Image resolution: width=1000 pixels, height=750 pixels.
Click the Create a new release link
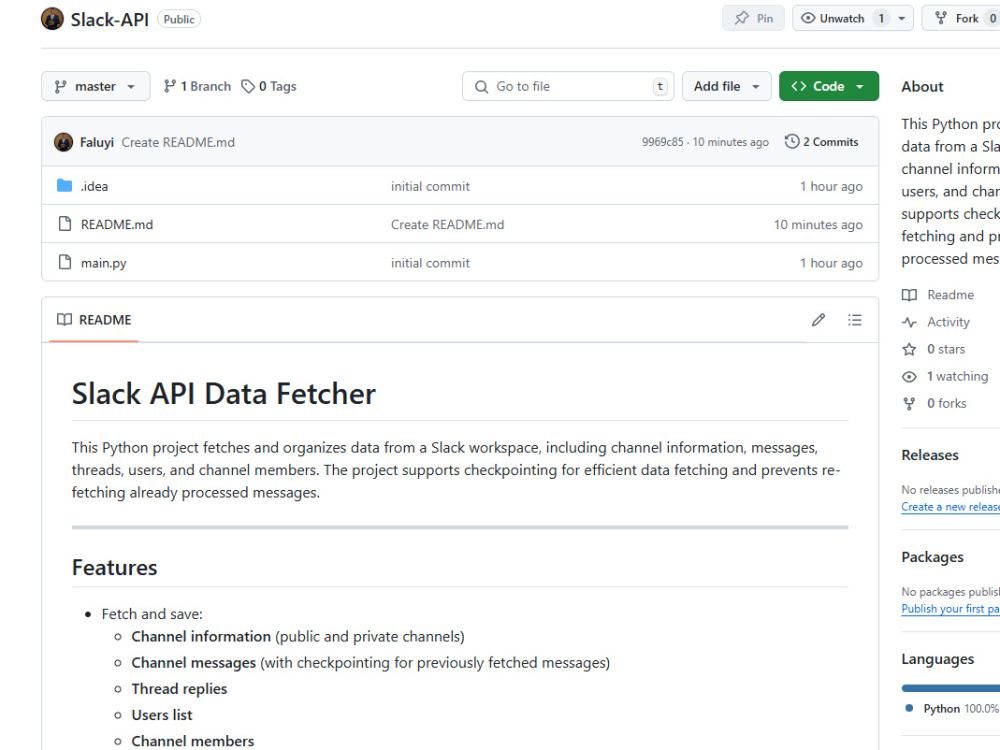coord(950,507)
